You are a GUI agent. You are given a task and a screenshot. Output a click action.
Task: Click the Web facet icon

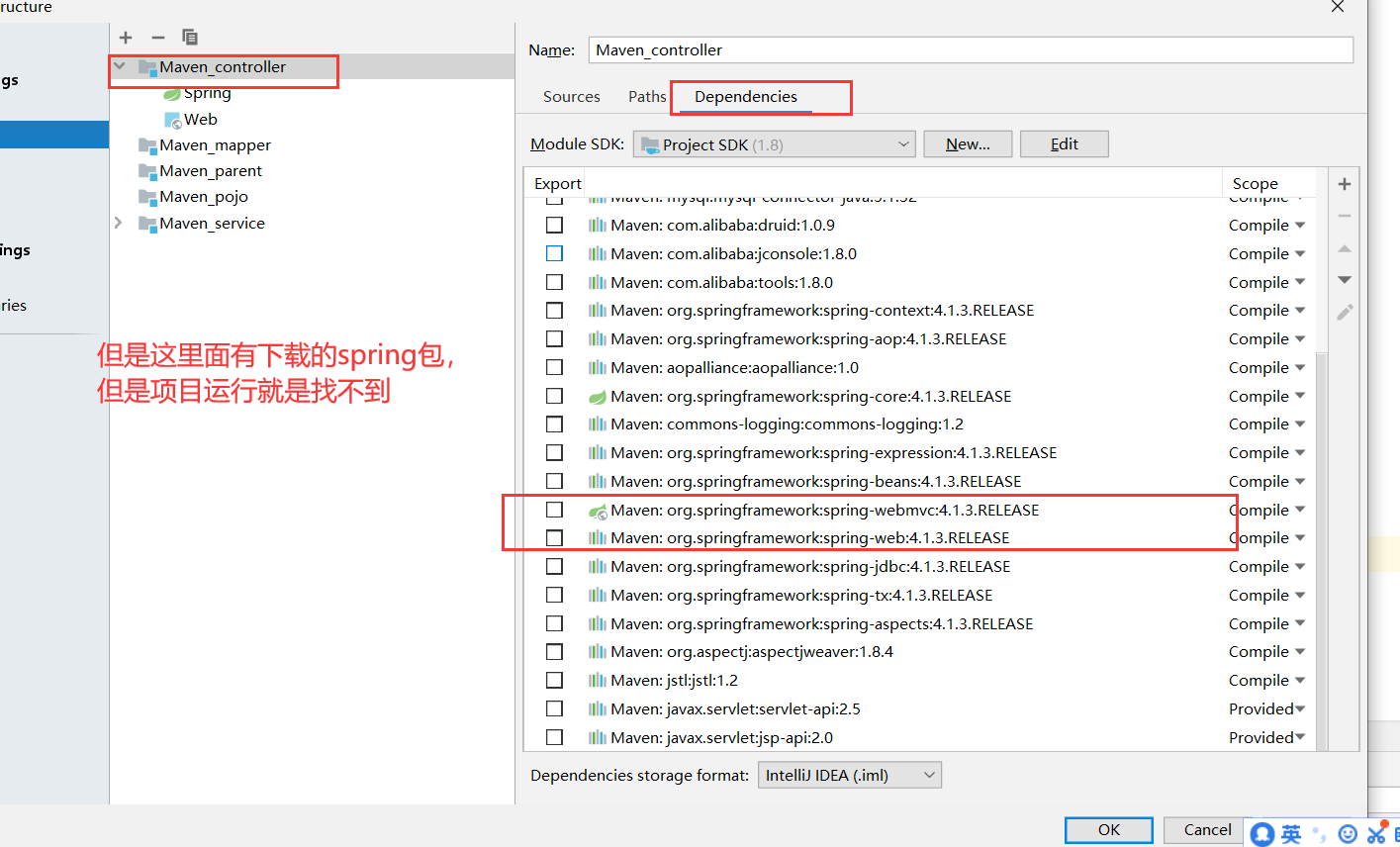coord(173,120)
